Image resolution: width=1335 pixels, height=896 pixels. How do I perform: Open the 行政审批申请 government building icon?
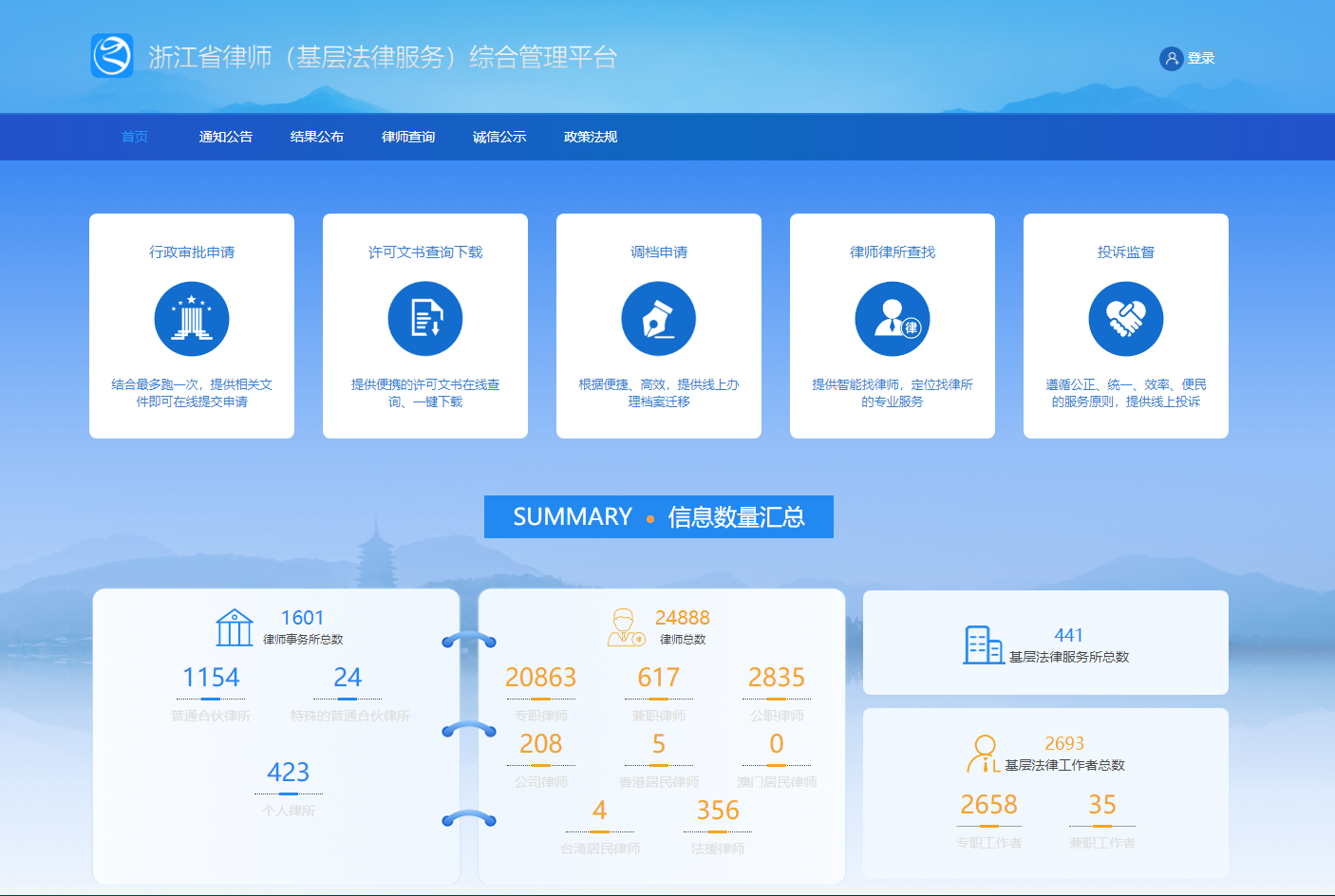pyautogui.click(x=192, y=319)
